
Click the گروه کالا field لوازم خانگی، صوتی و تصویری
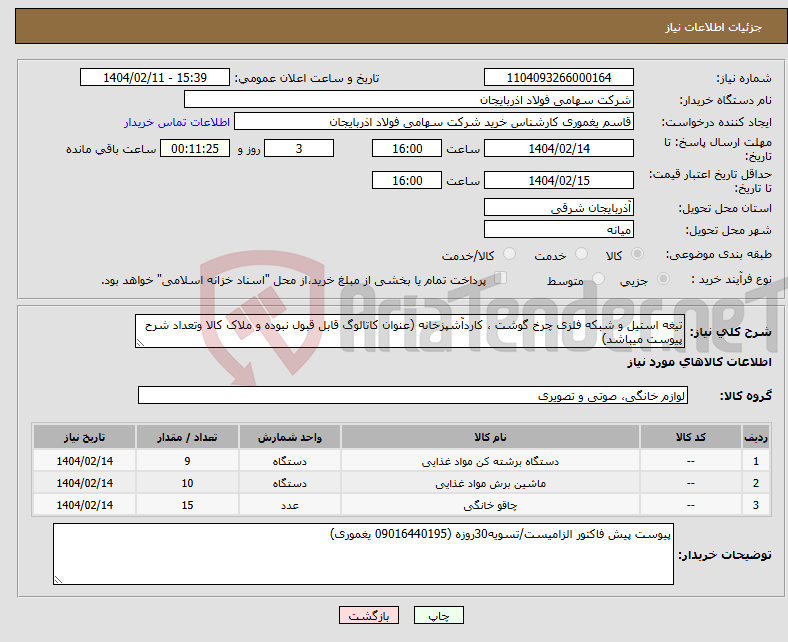pyautogui.click(x=413, y=395)
